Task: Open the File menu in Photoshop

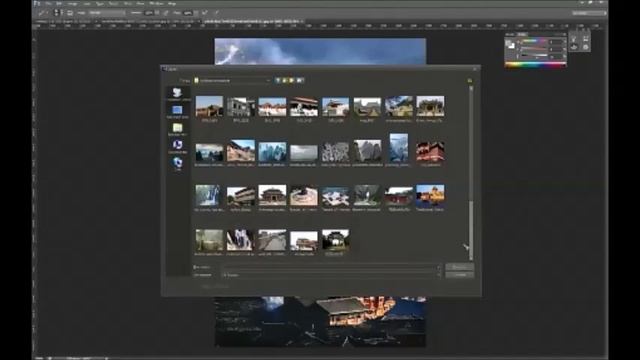Action: [x=48, y=3]
